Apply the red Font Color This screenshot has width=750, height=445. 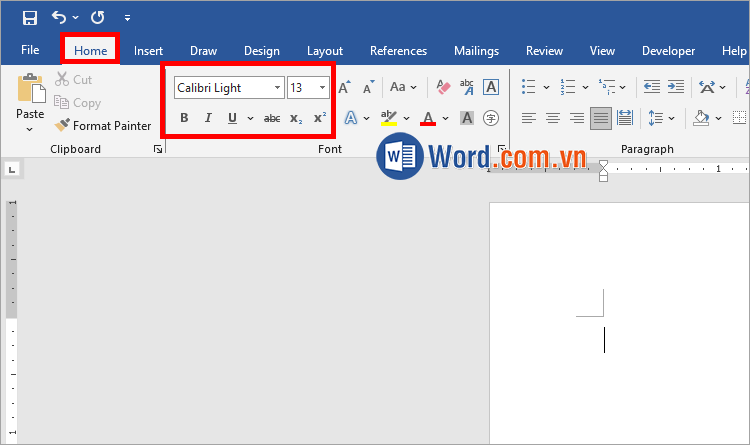[x=428, y=119]
